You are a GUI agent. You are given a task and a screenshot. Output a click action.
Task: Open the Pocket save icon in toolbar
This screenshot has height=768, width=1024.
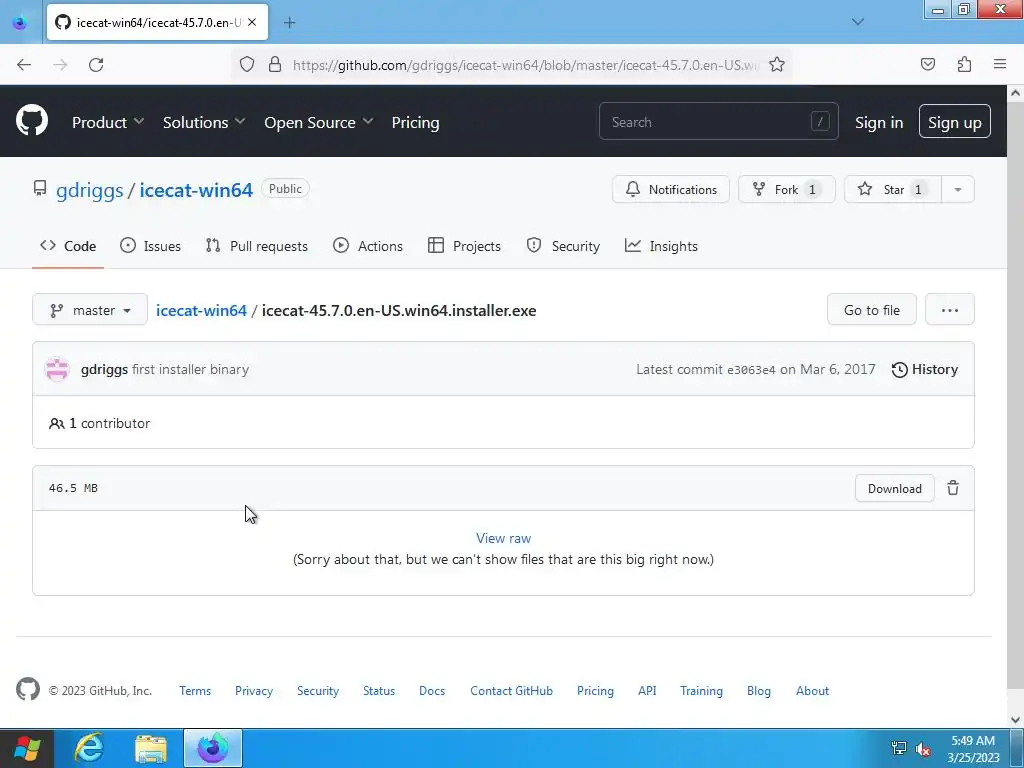point(927,64)
